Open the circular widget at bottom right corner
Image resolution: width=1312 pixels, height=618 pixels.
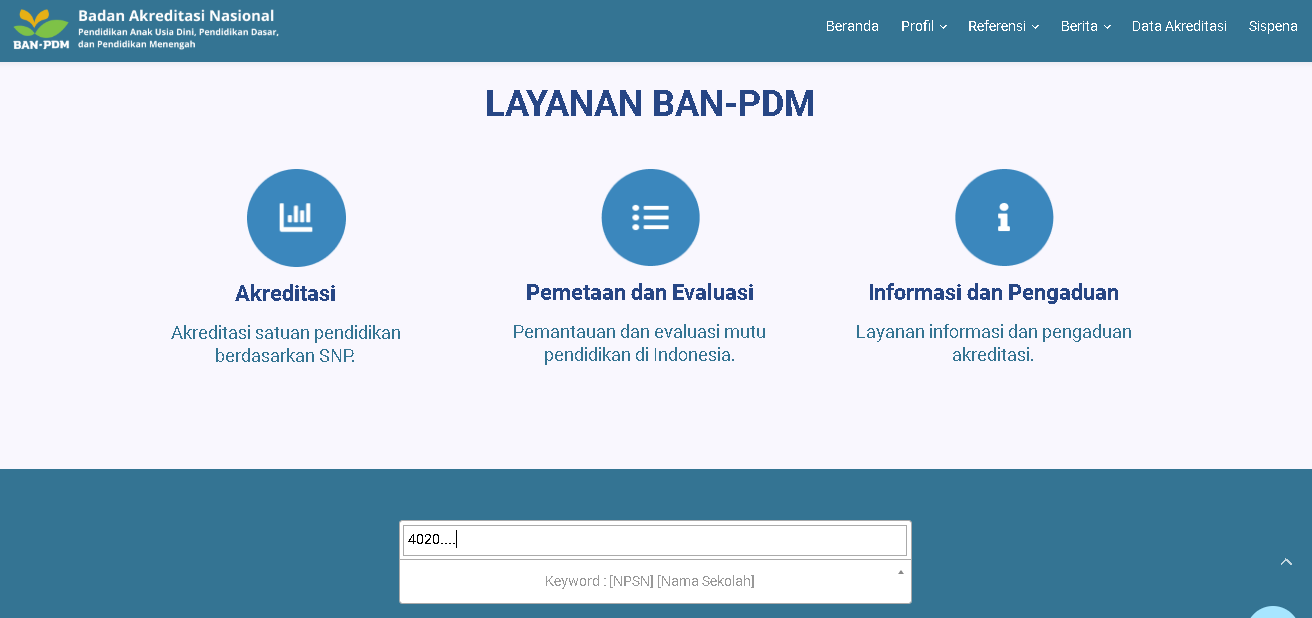(x=1271, y=612)
